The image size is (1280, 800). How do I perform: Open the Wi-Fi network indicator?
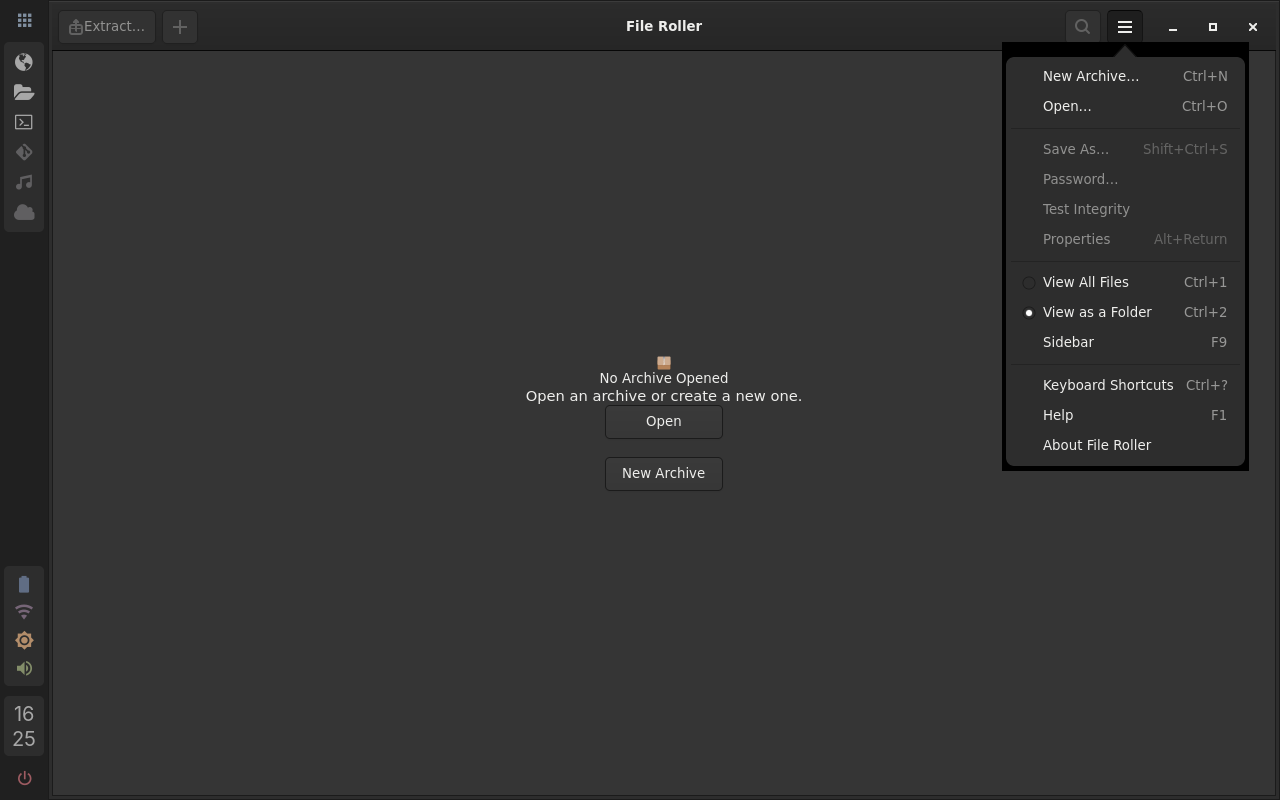[x=24, y=612]
